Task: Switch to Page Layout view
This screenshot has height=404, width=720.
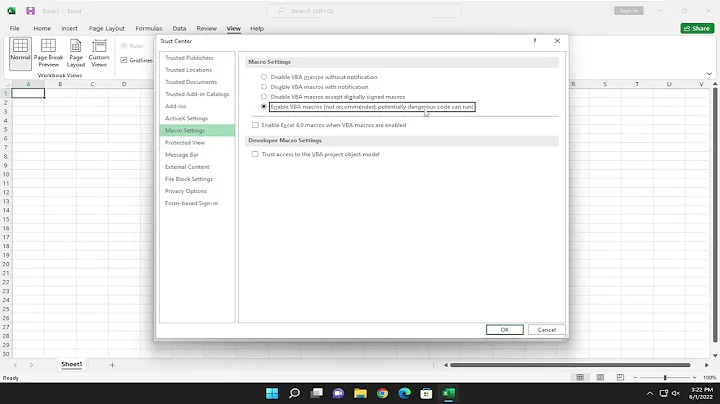Action: coord(75,53)
